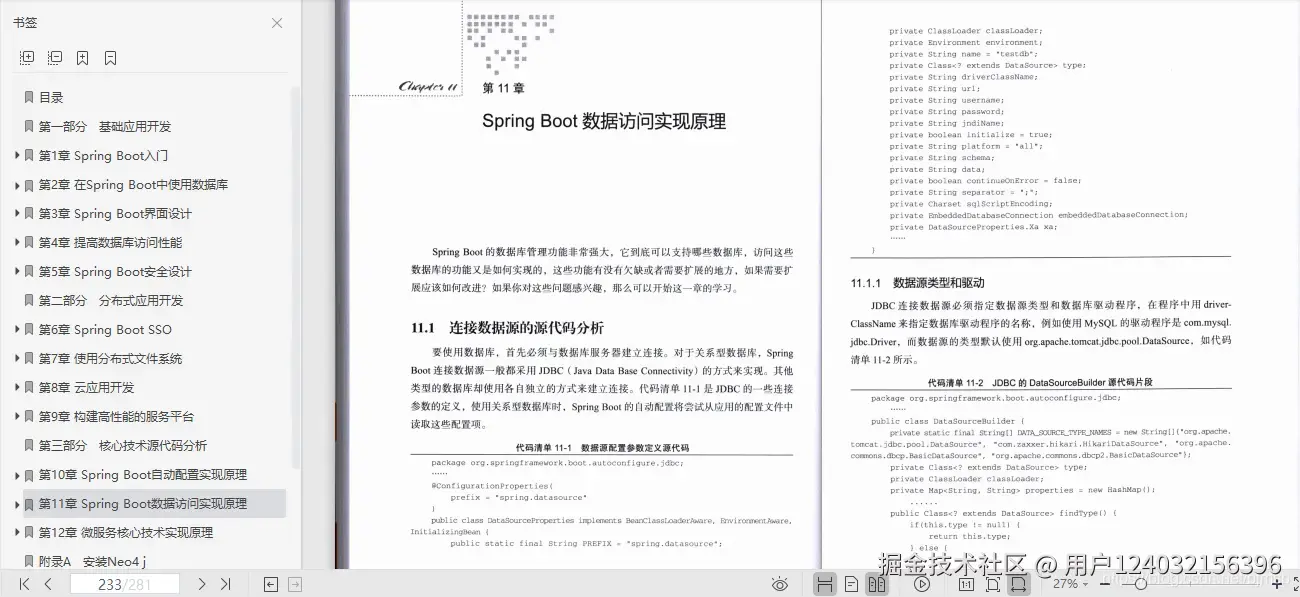Go back to previous view icon
1300x597 pixels.
click(x=270, y=584)
